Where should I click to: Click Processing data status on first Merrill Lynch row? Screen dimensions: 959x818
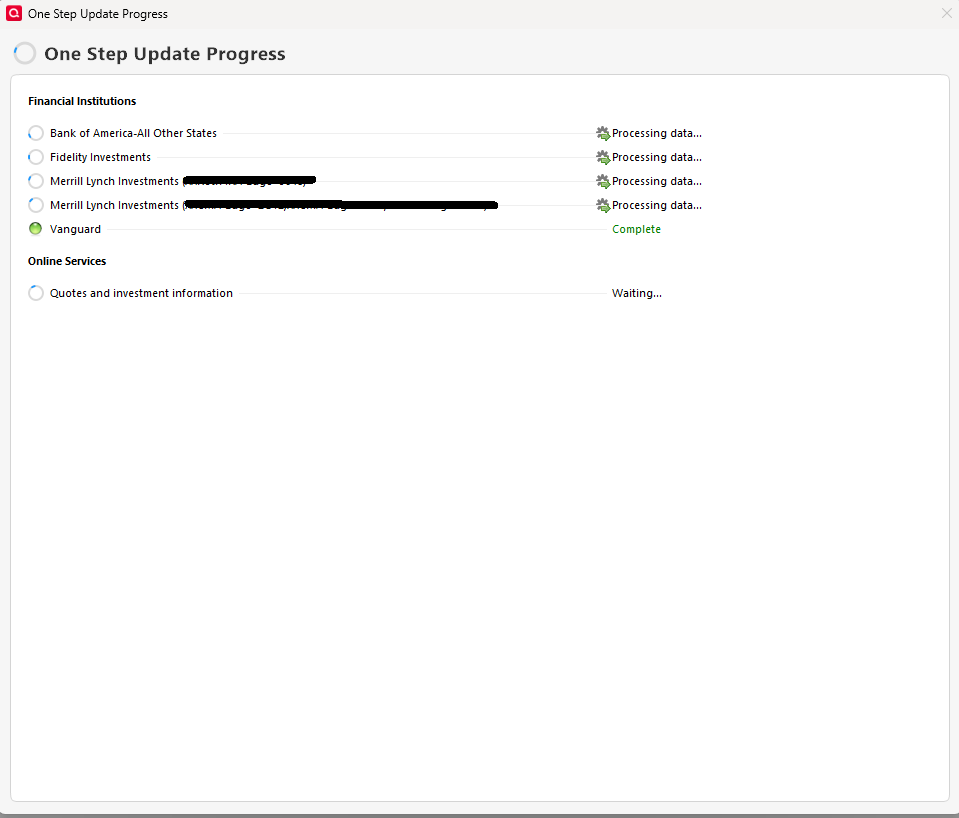click(x=657, y=181)
